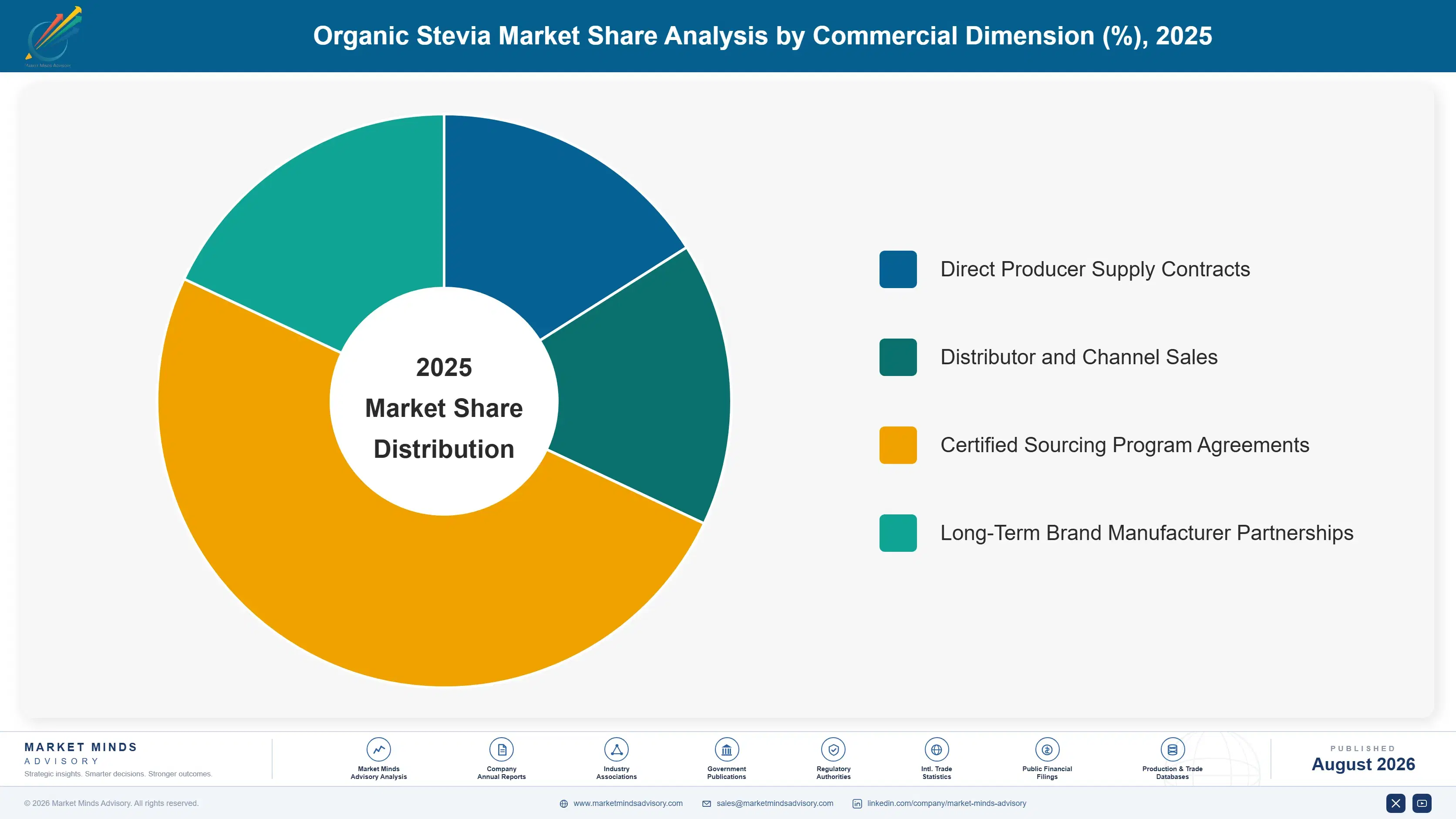Click the Production & Trade Databases icon

1172,749
